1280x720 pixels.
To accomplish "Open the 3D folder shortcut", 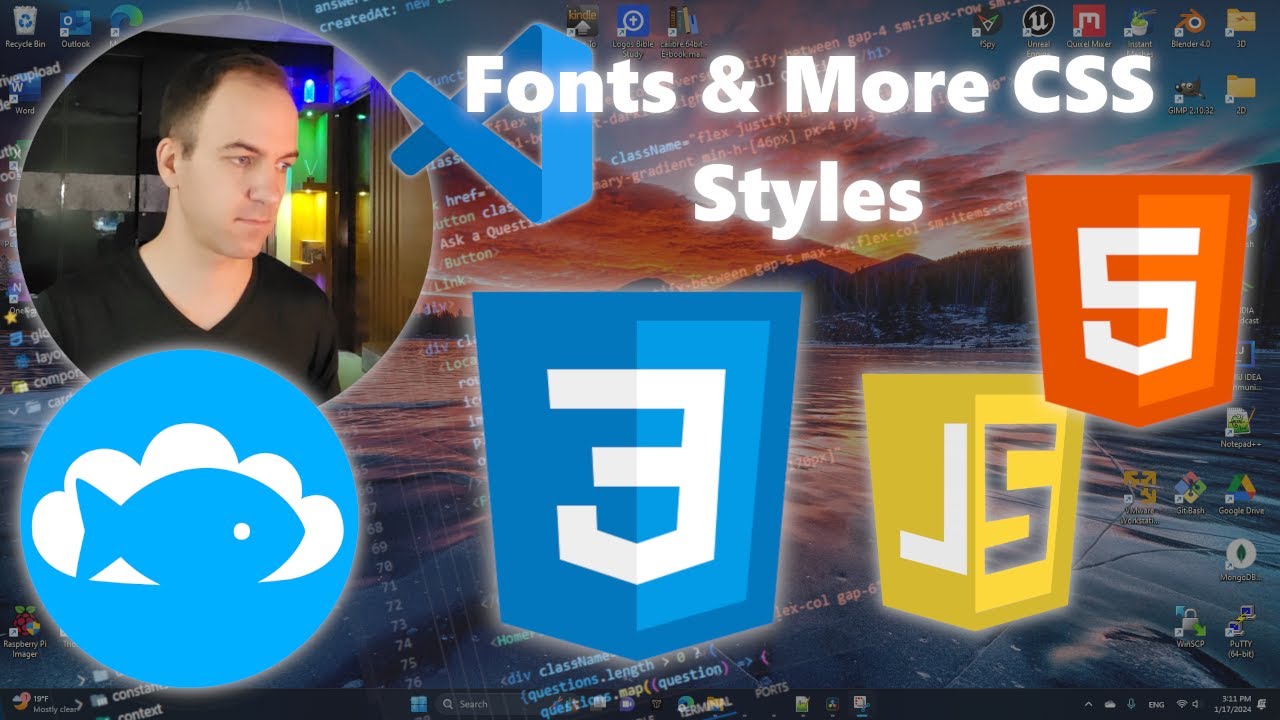I will pyautogui.click(x=1241, y=28).
